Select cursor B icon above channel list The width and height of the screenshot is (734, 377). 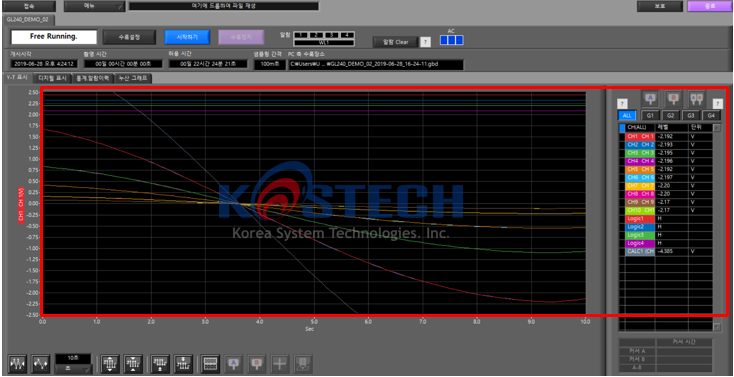673,98
